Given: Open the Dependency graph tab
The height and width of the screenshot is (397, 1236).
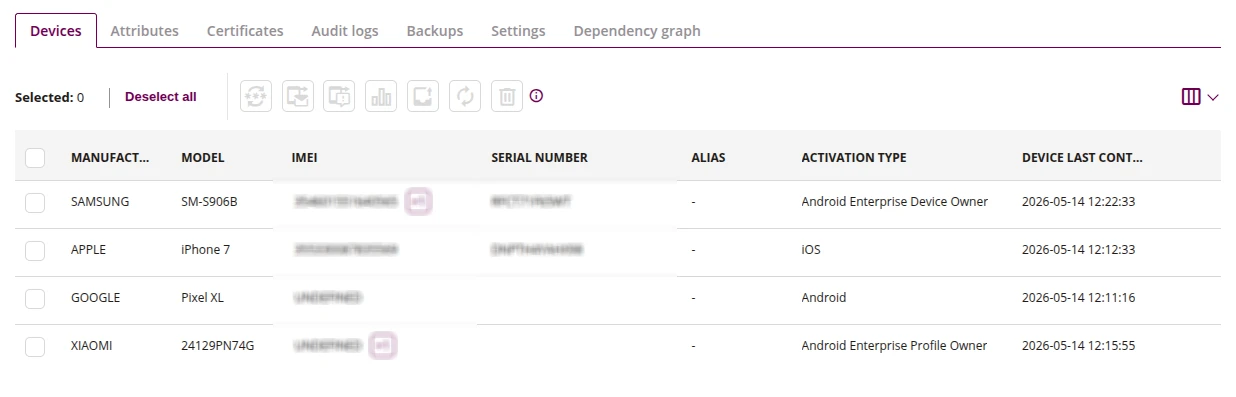Looking at the screenshot, I should [x=637, y=31].
